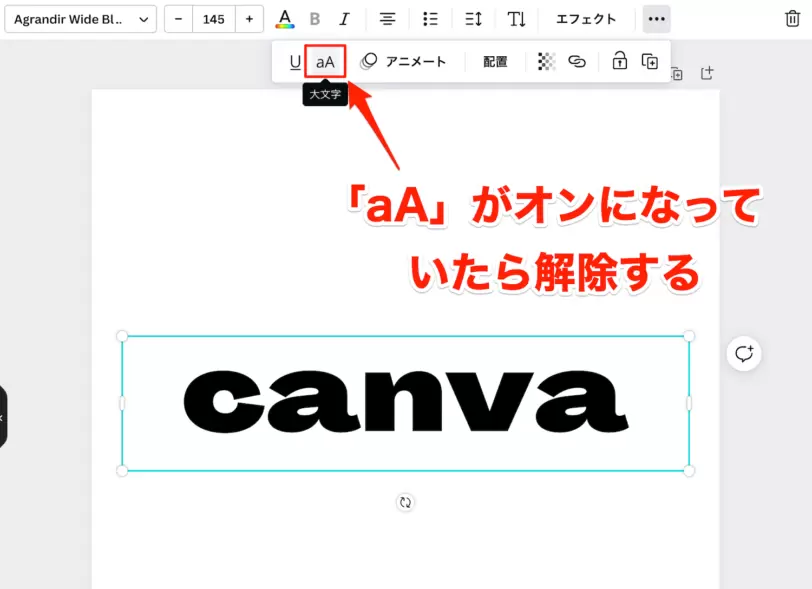The width and height of the screenshot is (812, 589).
Task: Delete element with trash icon
Action: (792, 19)
